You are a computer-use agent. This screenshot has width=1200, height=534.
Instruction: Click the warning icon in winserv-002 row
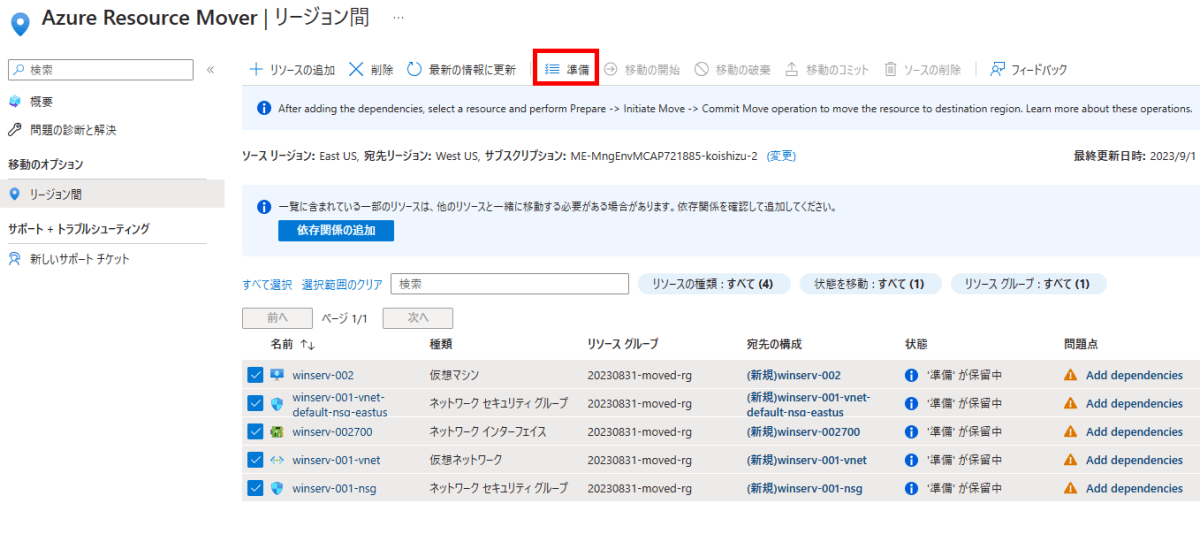(x=1070, y=375)
